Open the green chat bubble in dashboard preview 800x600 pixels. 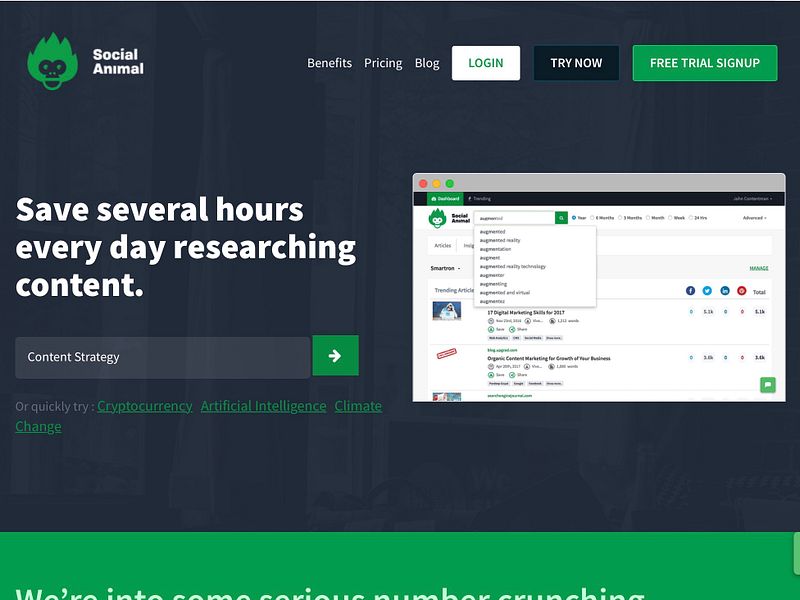click(768, 384)
